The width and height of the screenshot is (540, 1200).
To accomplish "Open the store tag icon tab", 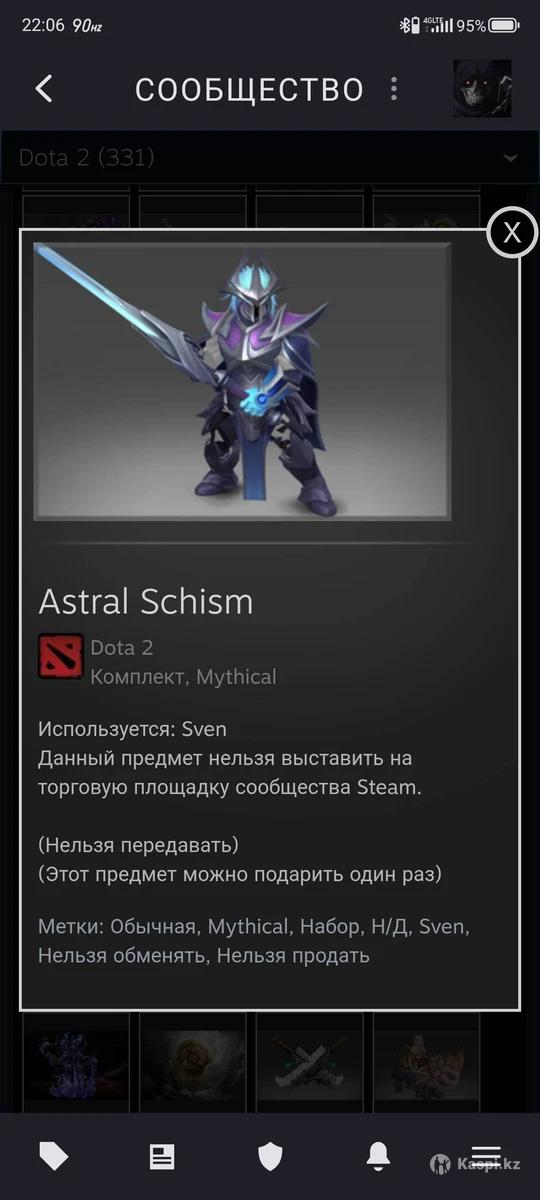I will 53,1157.
